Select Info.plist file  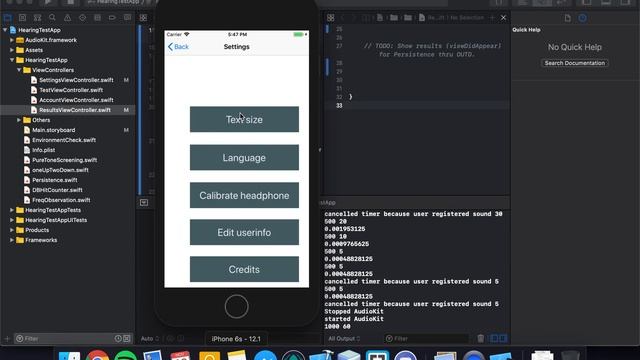(44, 150)
